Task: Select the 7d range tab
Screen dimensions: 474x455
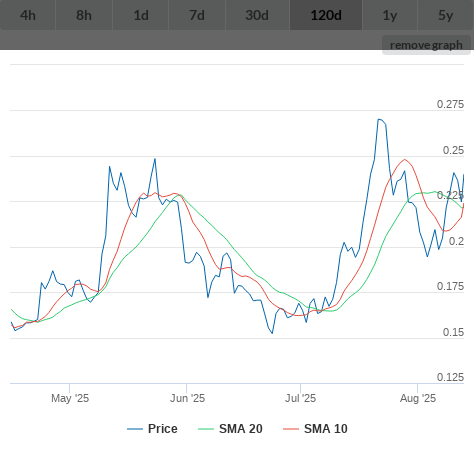Action: click(x=197, y=15)
